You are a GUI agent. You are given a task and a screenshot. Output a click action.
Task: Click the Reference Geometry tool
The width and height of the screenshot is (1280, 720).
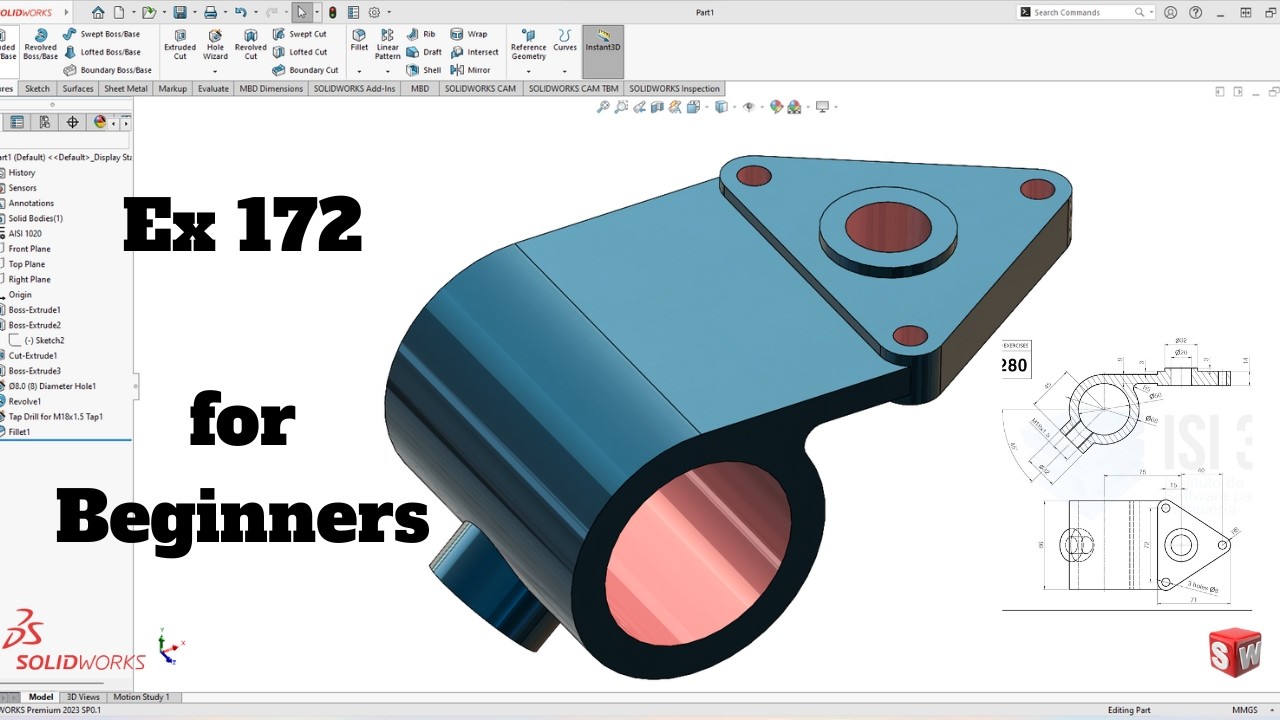pos(528,44)
